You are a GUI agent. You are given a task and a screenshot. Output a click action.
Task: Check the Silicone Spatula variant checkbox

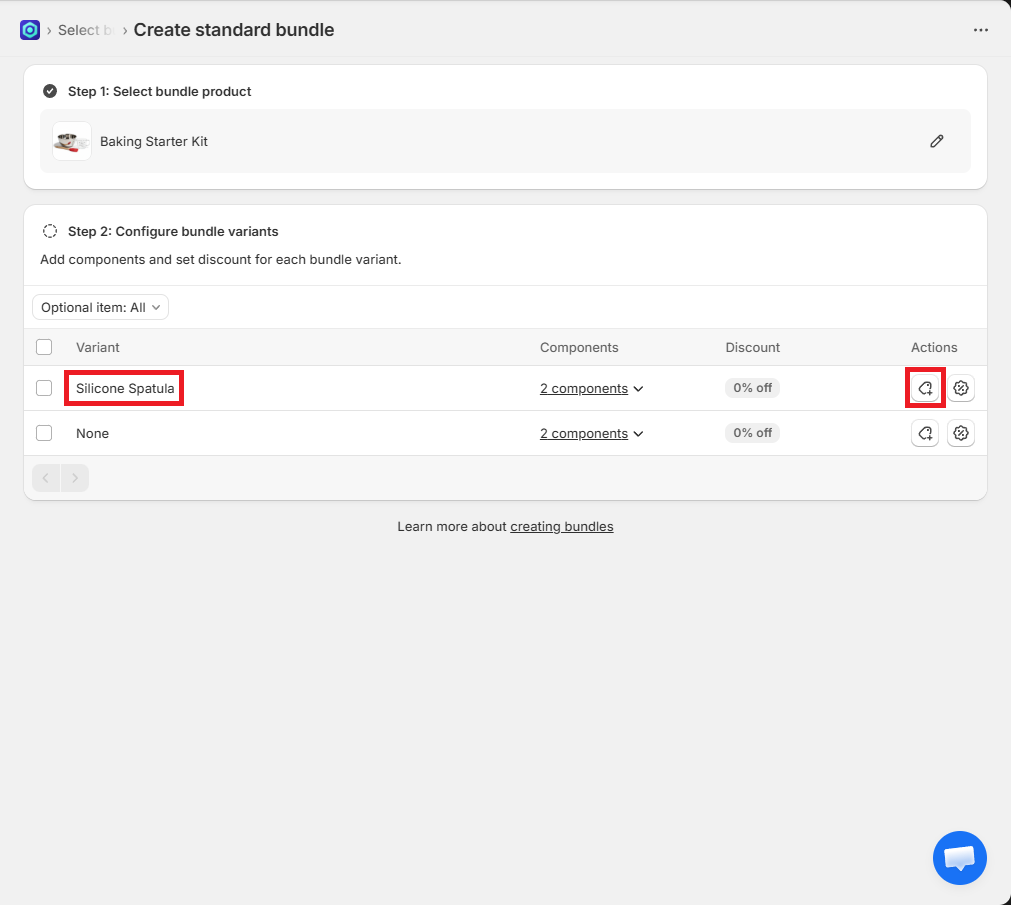44,388
